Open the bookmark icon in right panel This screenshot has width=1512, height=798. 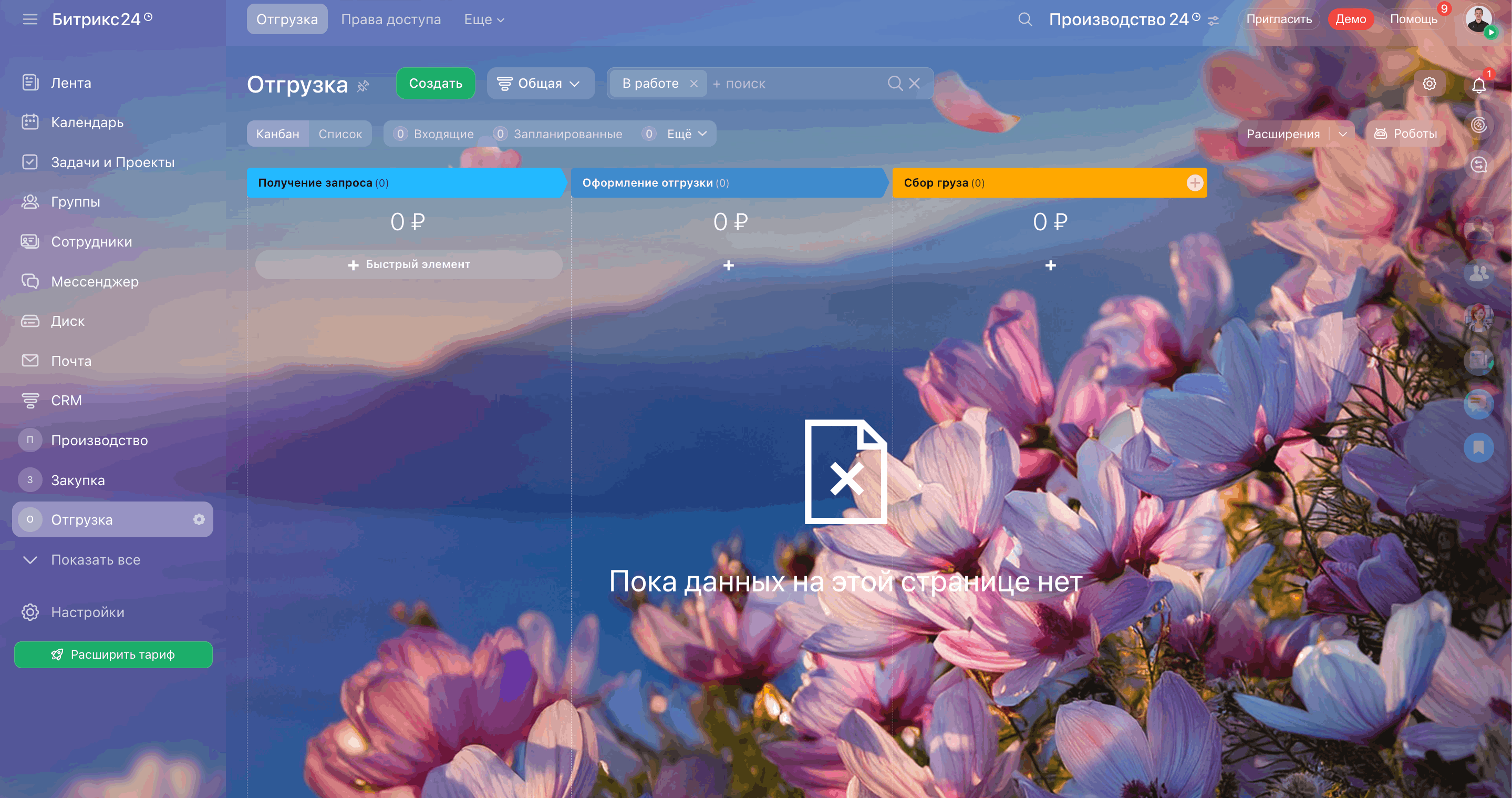point(1478,447)
